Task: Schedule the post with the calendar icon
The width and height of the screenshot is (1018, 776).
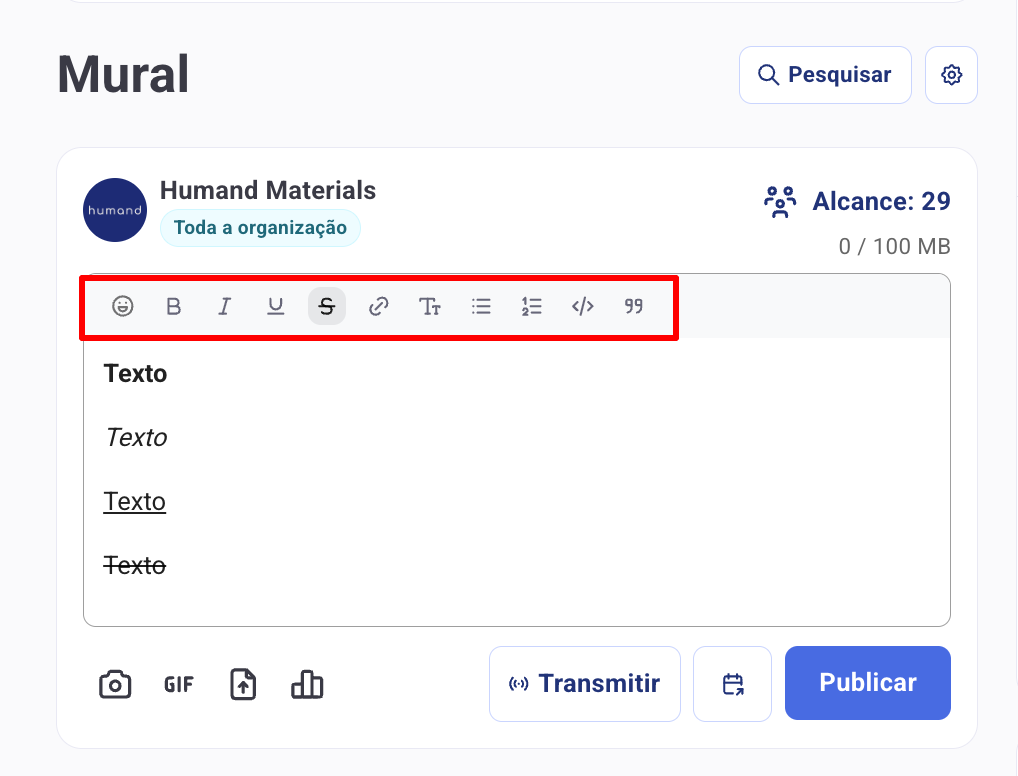Action: click(732, 684)
